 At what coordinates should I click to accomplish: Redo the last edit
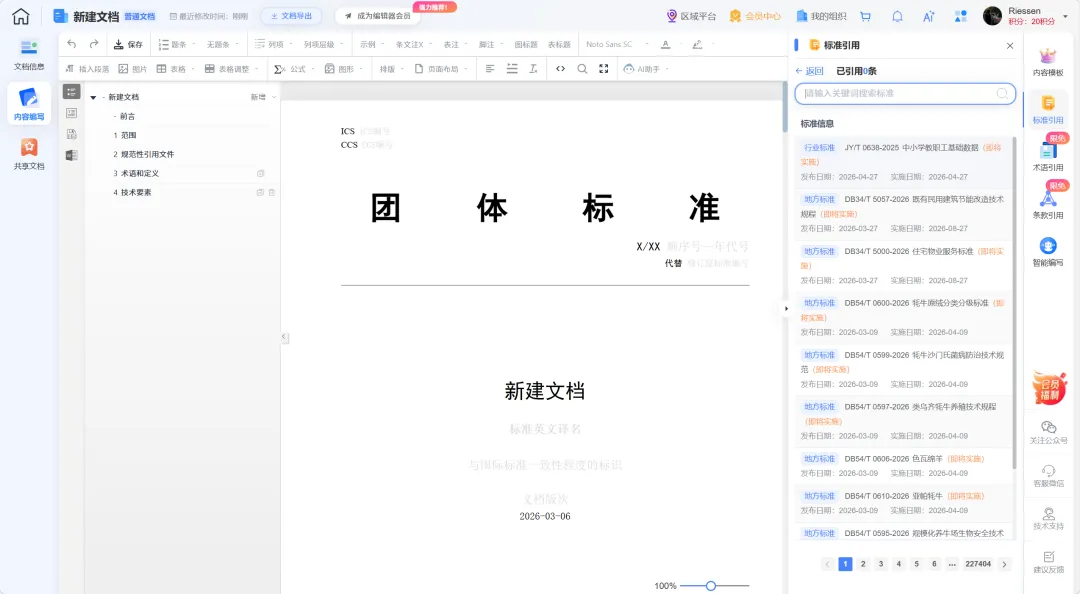click(94, 44)
